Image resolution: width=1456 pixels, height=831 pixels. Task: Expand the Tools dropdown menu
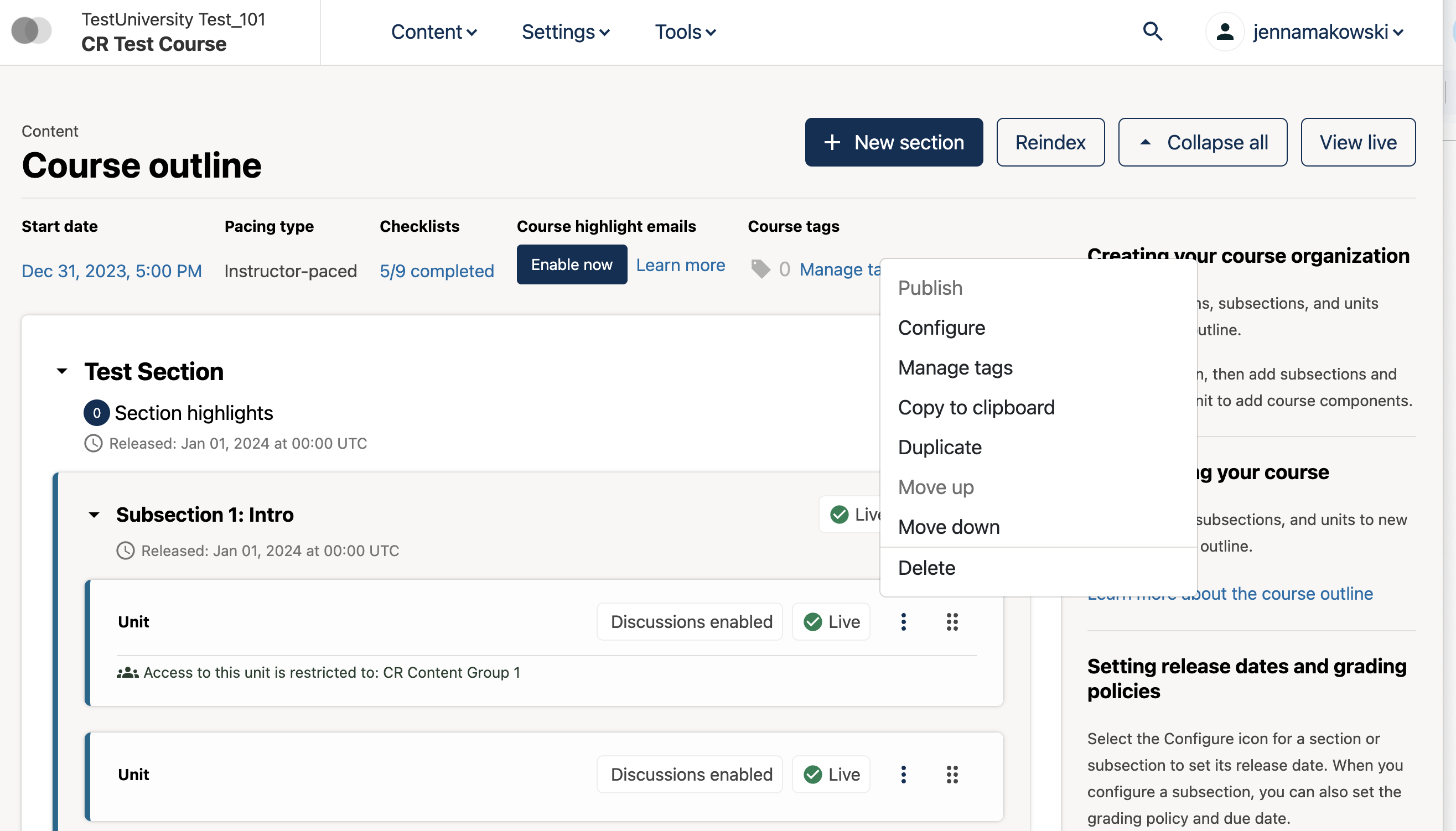[685, 32]
